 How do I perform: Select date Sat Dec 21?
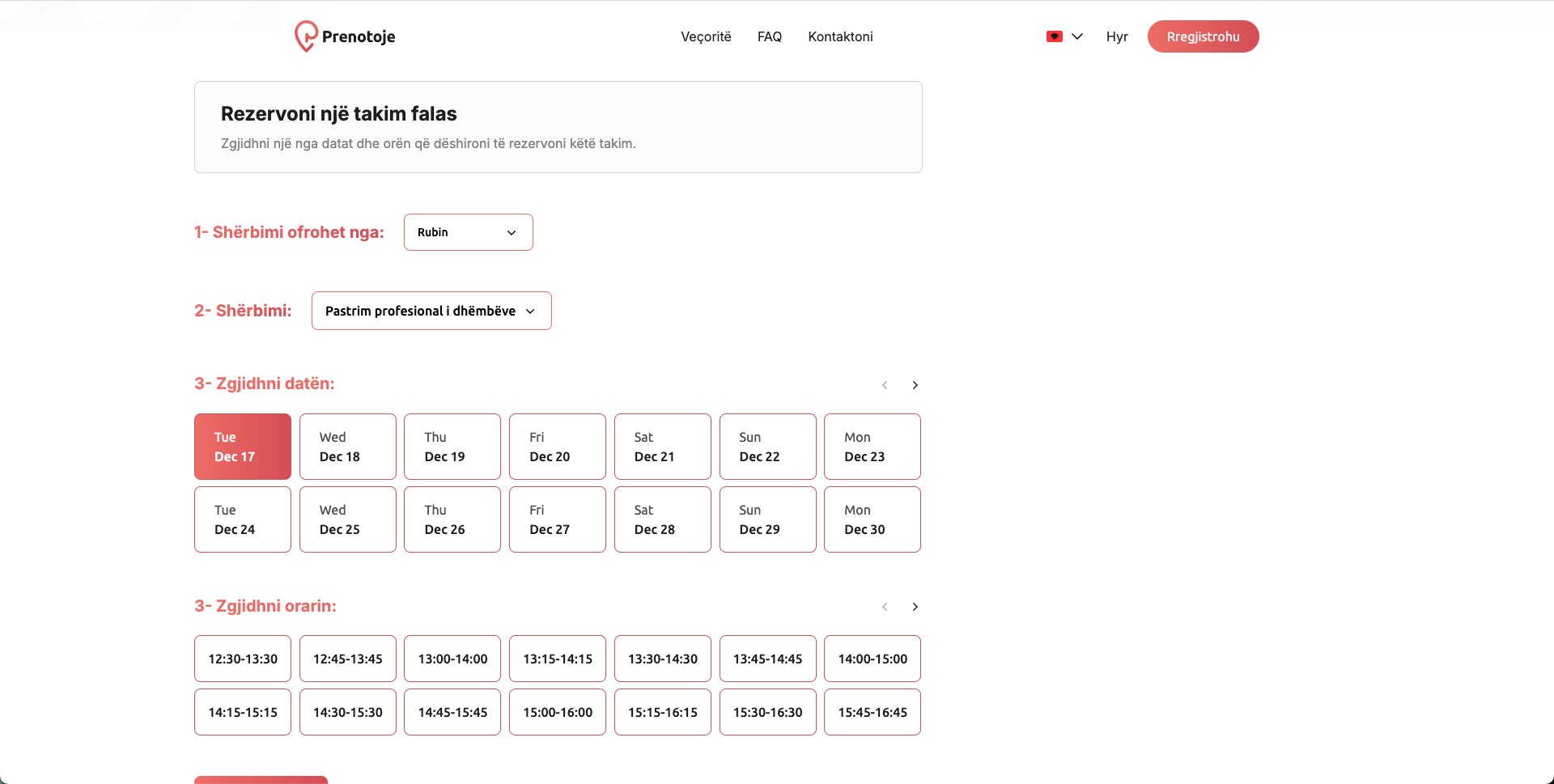(x=663, y=447)
